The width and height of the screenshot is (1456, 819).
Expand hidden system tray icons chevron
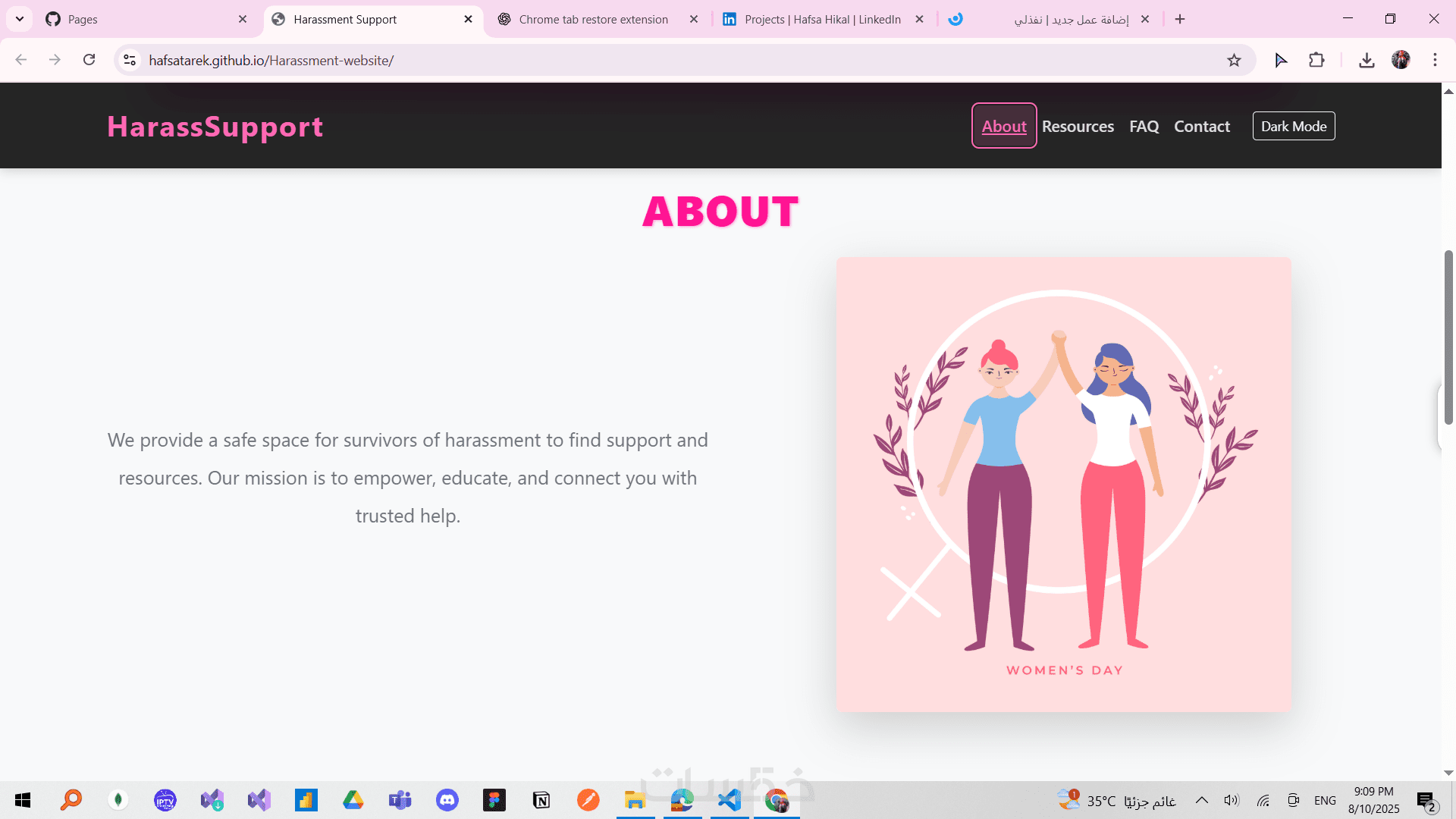(x=1202, y=800)
